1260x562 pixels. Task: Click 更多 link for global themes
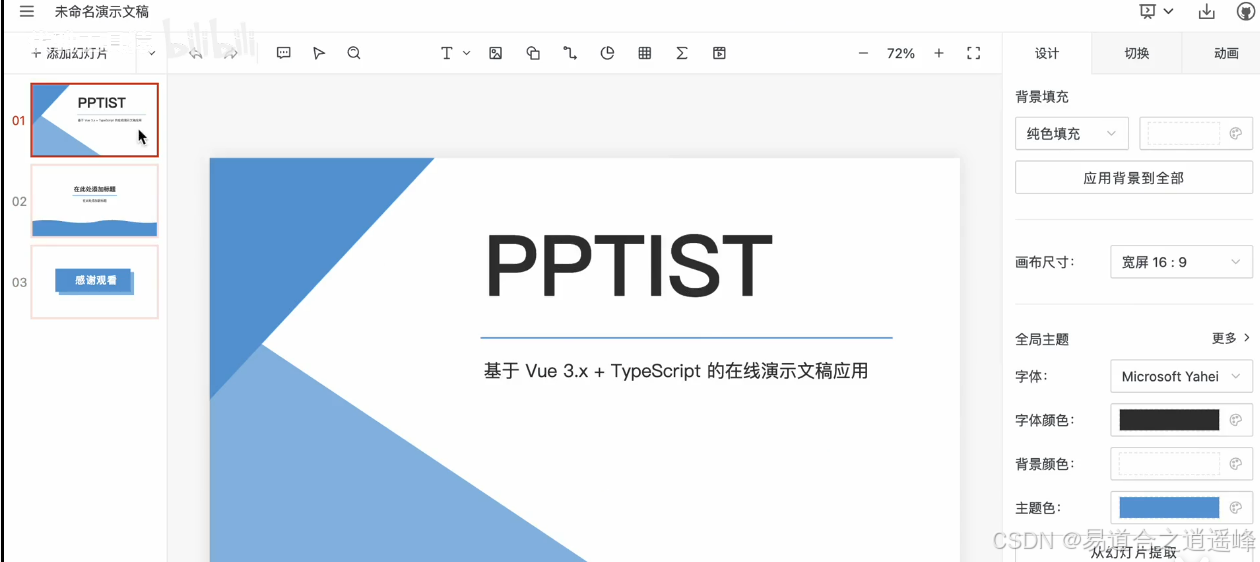click(1231, 339)
